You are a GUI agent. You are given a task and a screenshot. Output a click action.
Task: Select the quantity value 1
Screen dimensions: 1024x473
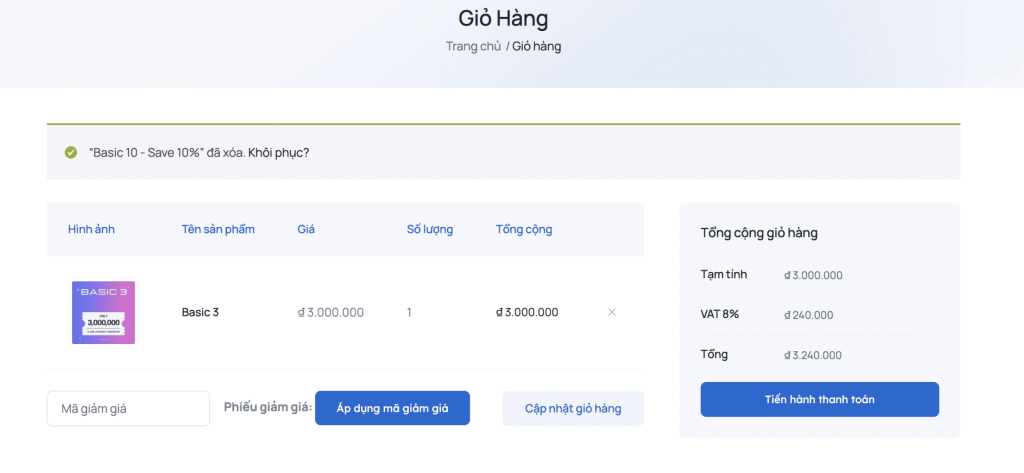(409, 312)
